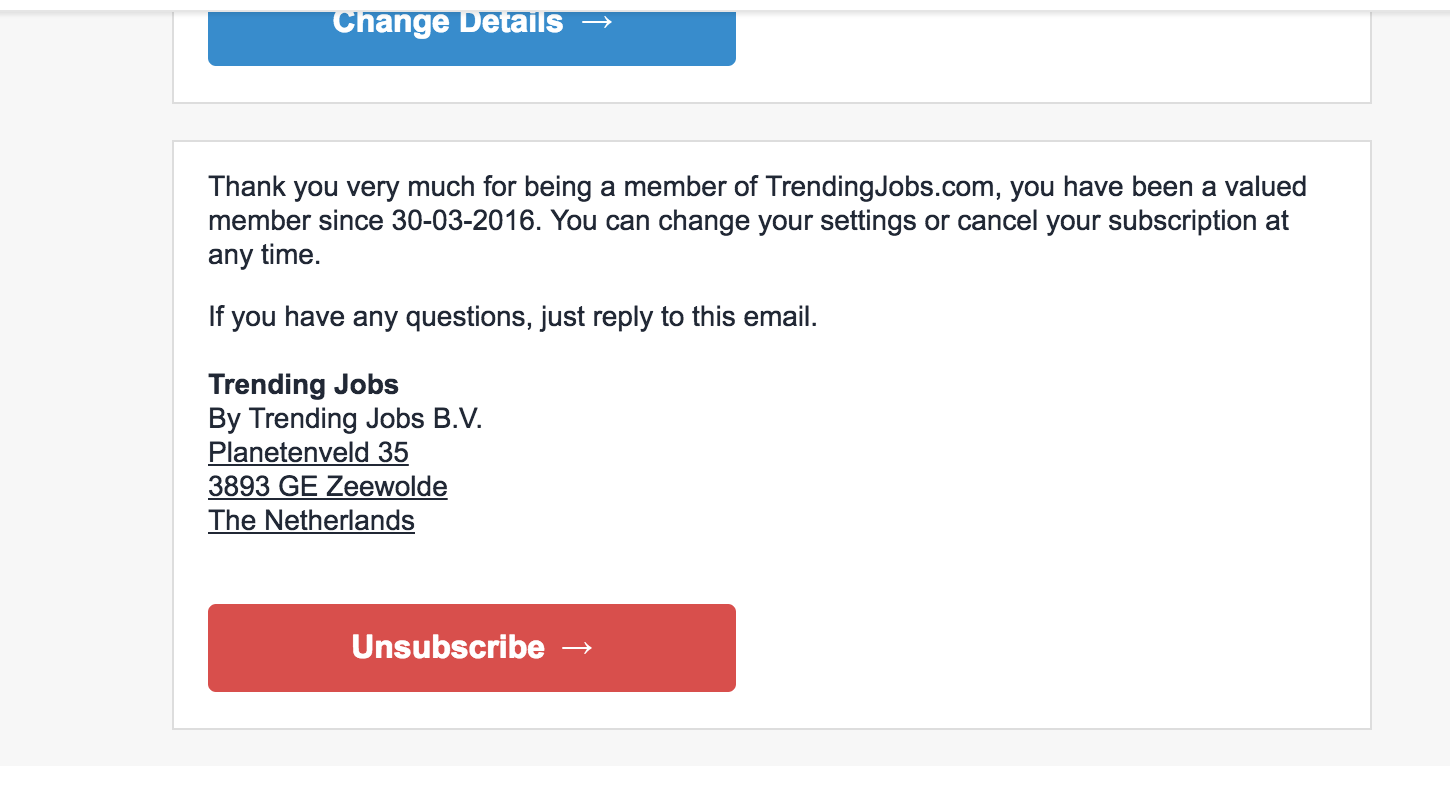
Task: Click the By Trending Jobs B.V. line
Action: point(345,419)
